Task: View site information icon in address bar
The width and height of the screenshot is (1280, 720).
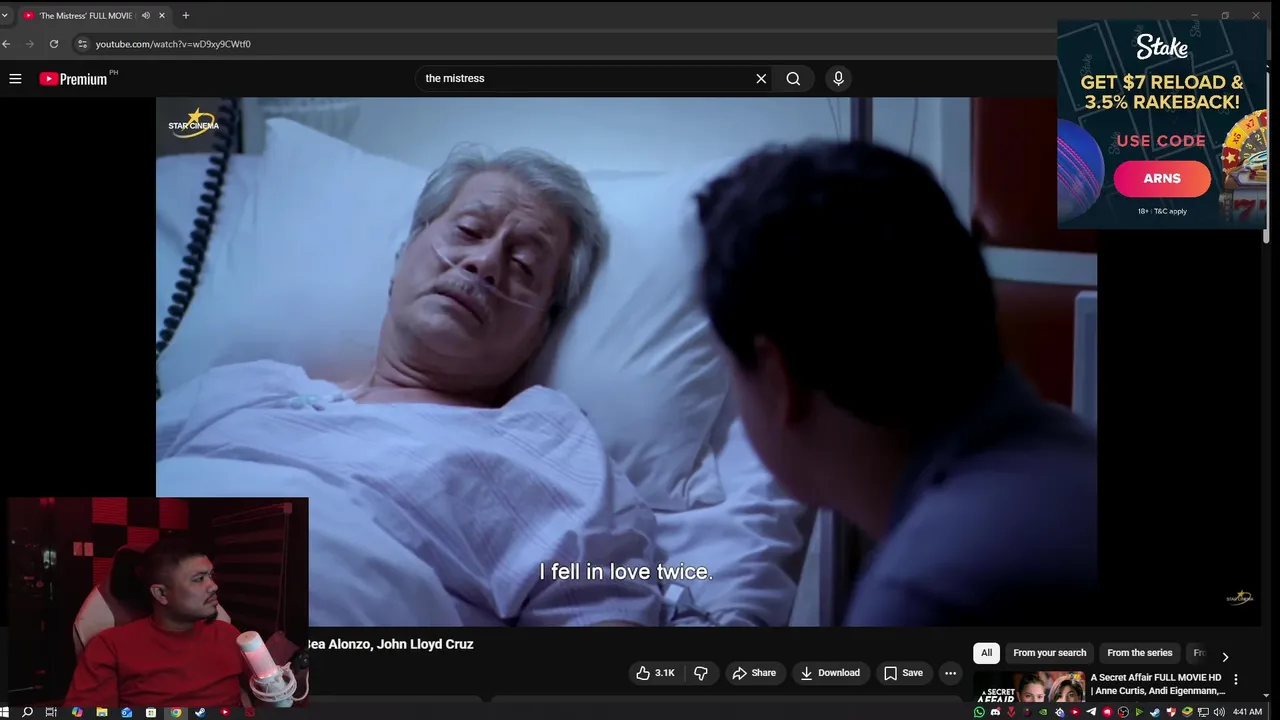Action: point(83,44)
